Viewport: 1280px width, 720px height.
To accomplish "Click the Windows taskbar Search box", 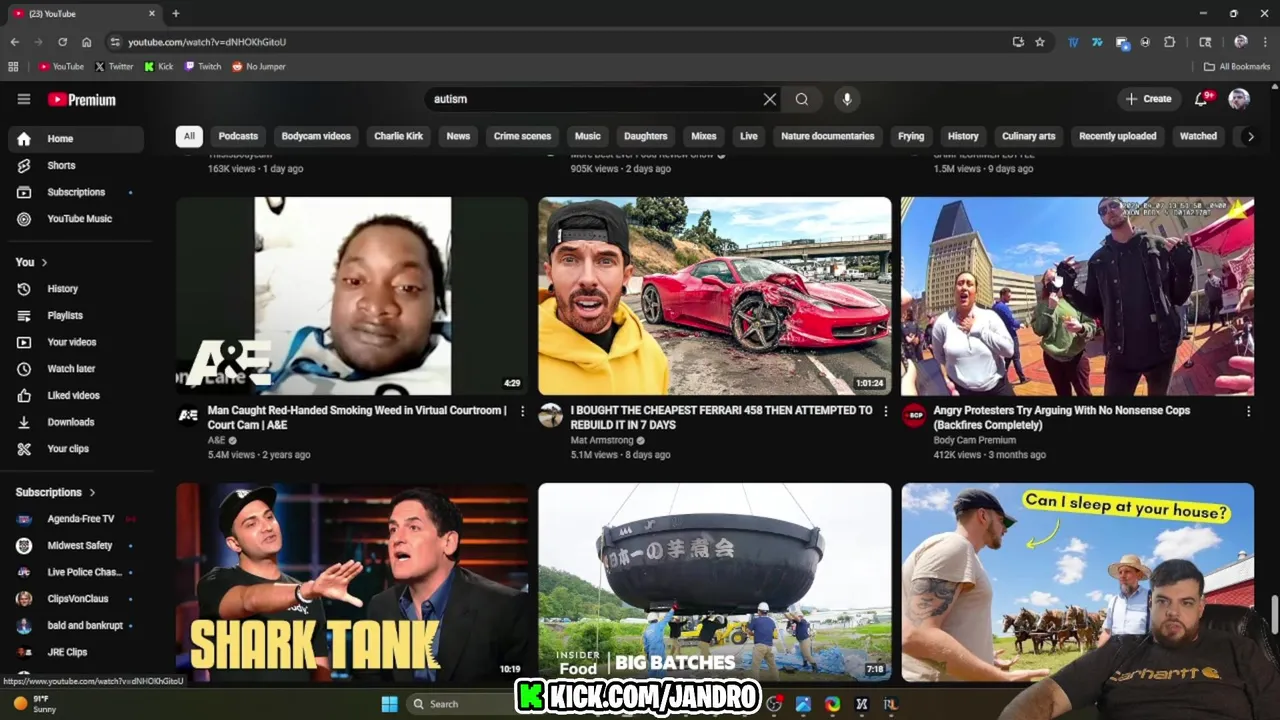I will [x=458, y=704].
